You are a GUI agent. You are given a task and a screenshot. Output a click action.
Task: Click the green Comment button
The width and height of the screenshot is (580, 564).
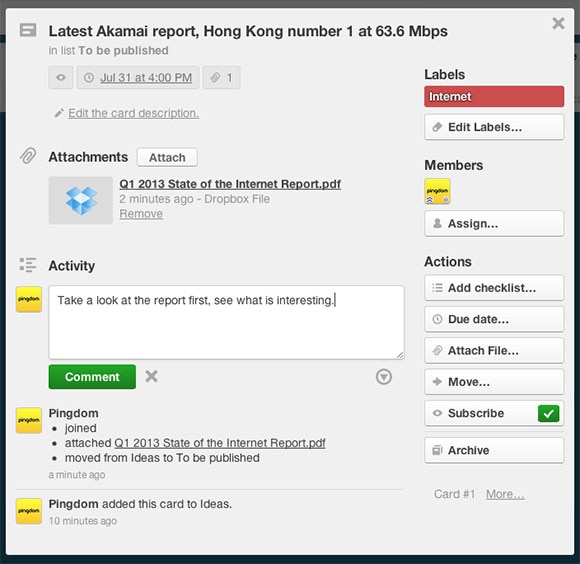click(x=92, y=377)
